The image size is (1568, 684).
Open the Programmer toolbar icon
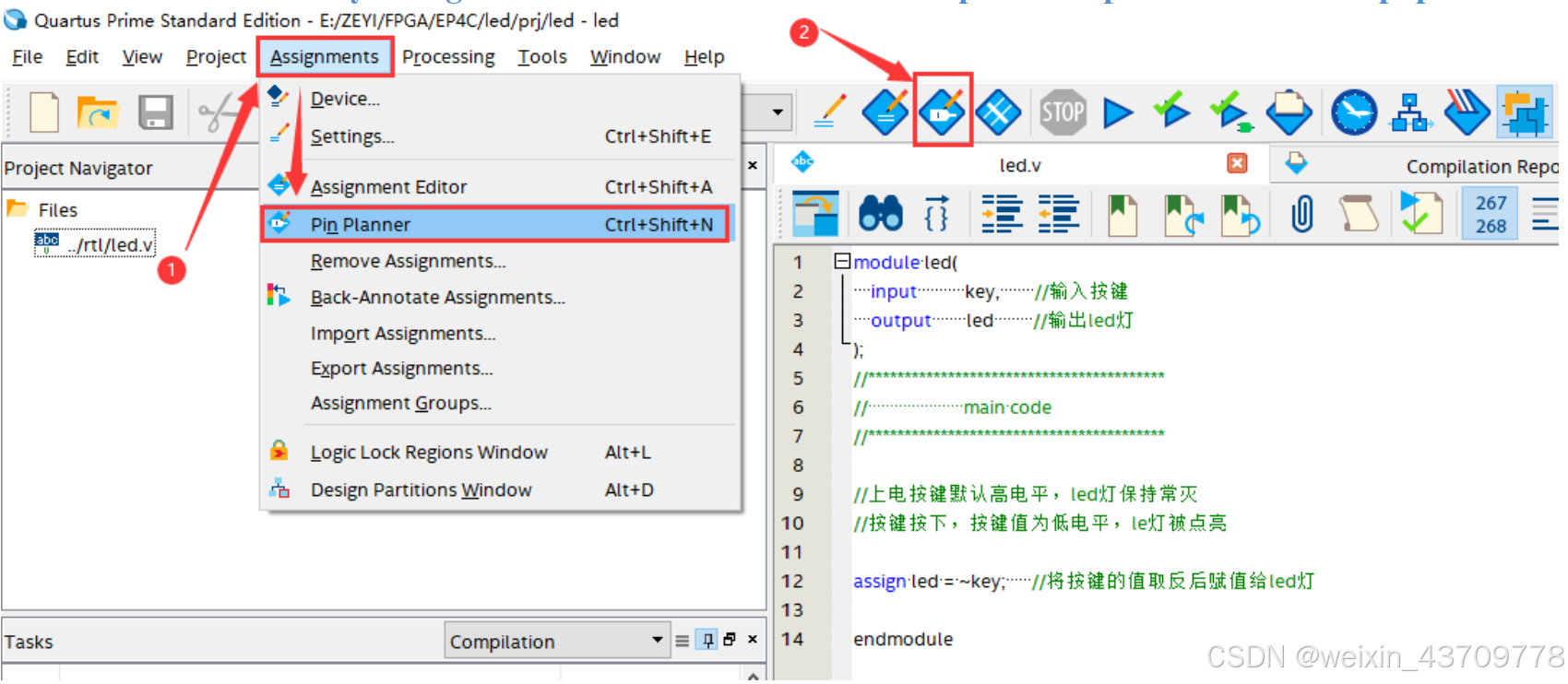1467,112
